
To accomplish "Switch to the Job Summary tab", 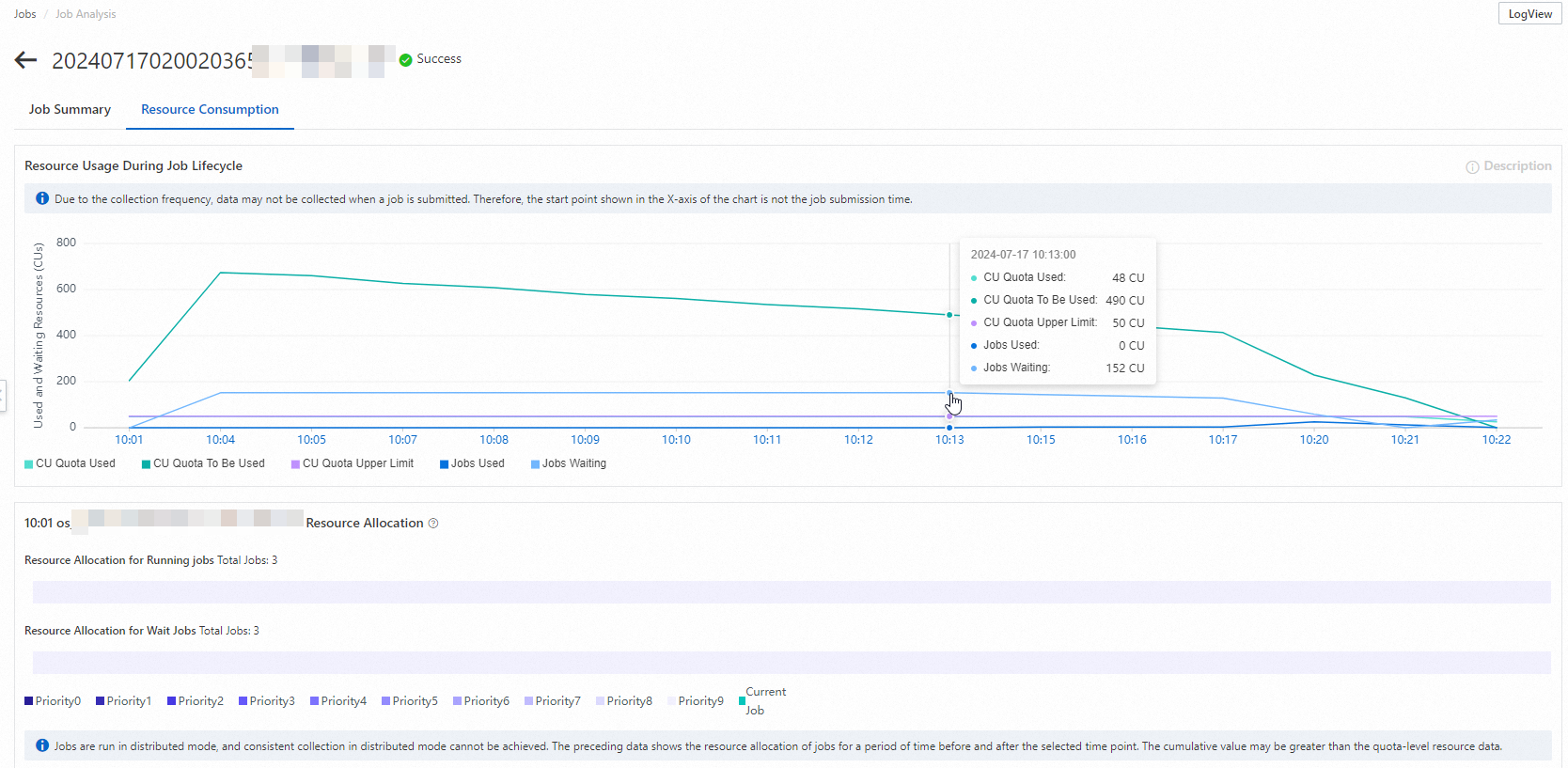I will (x=70, y=109).
